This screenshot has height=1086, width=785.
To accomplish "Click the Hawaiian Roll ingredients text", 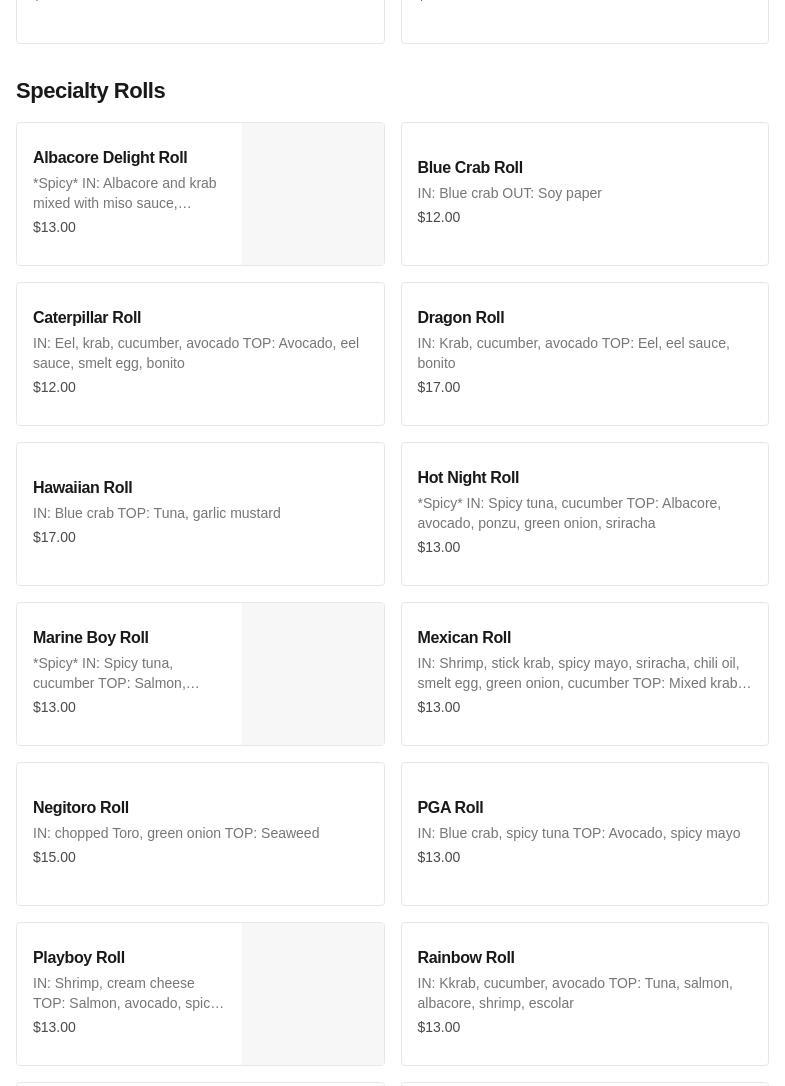I will click(157, 513).
